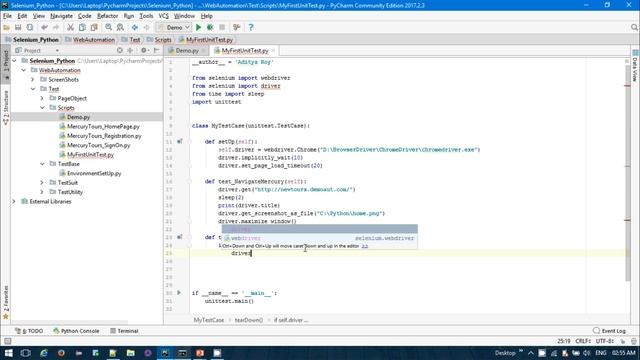Click the Cut scissors icon
Screen dimensions: 640x360
[x=71, y=27]
